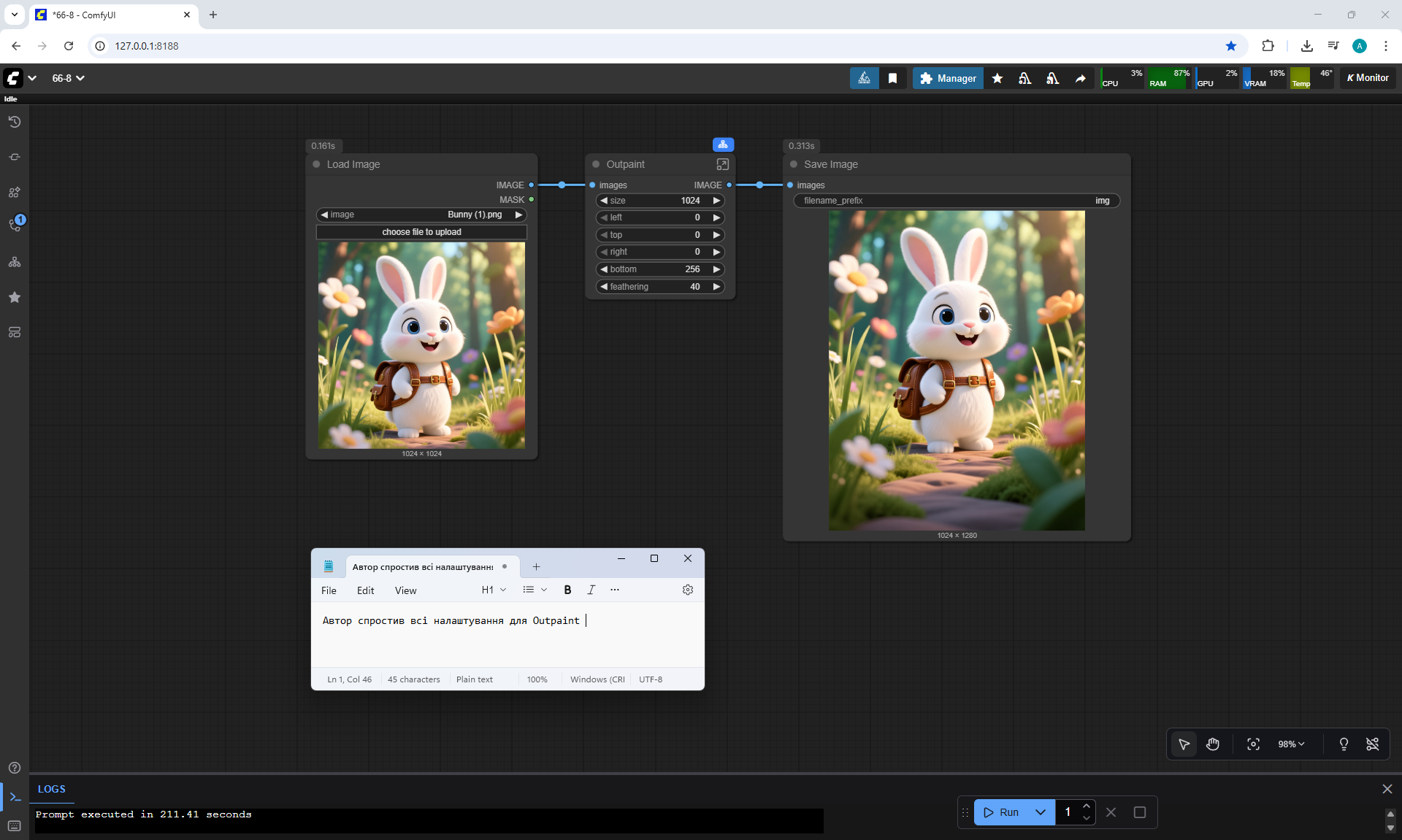Expand the Run button dropdown arrow
The width and height of the screenshot is (1402, 840).
click(1041, 812)
